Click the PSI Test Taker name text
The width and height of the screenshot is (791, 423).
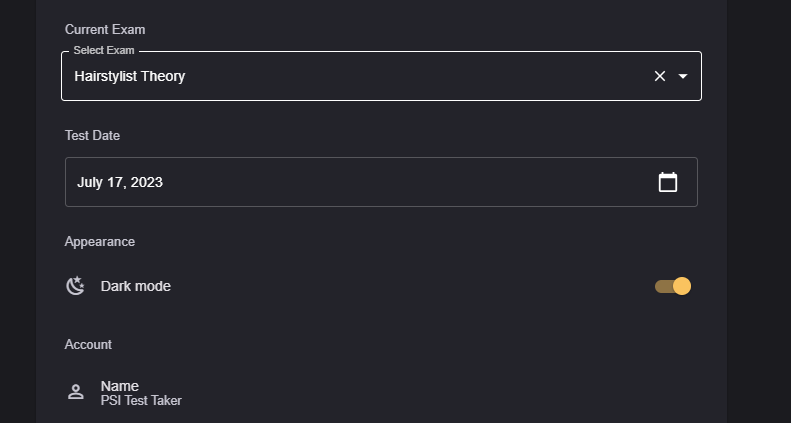[x=141, y=401]
